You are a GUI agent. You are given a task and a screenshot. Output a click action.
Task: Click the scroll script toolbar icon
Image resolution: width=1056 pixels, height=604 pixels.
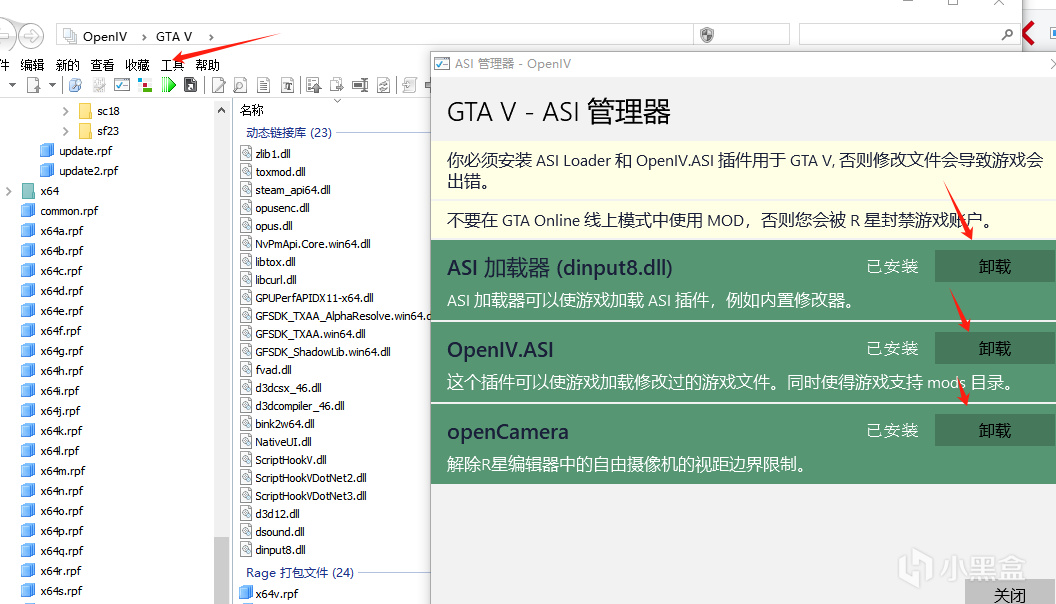point(409,85)
